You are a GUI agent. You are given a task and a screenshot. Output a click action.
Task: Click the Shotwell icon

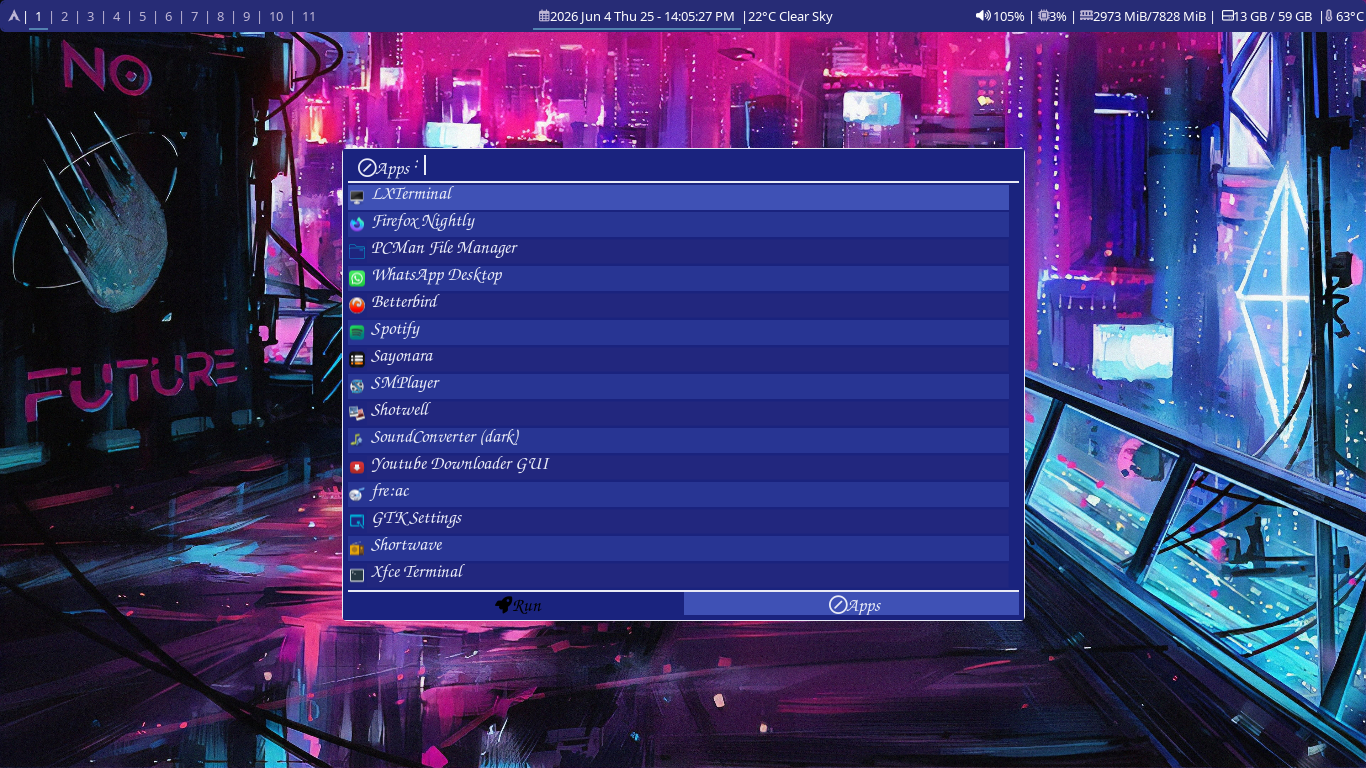coord(357,413)
